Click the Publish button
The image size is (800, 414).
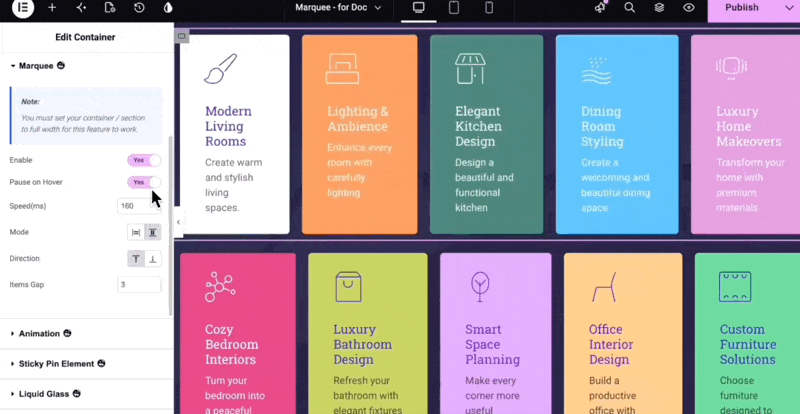742,8
